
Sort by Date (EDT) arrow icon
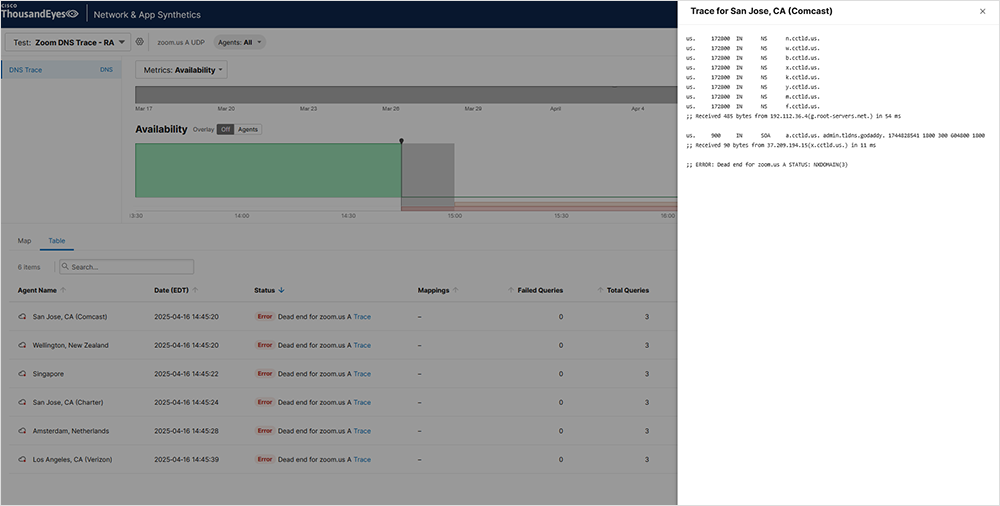[195, 290]
